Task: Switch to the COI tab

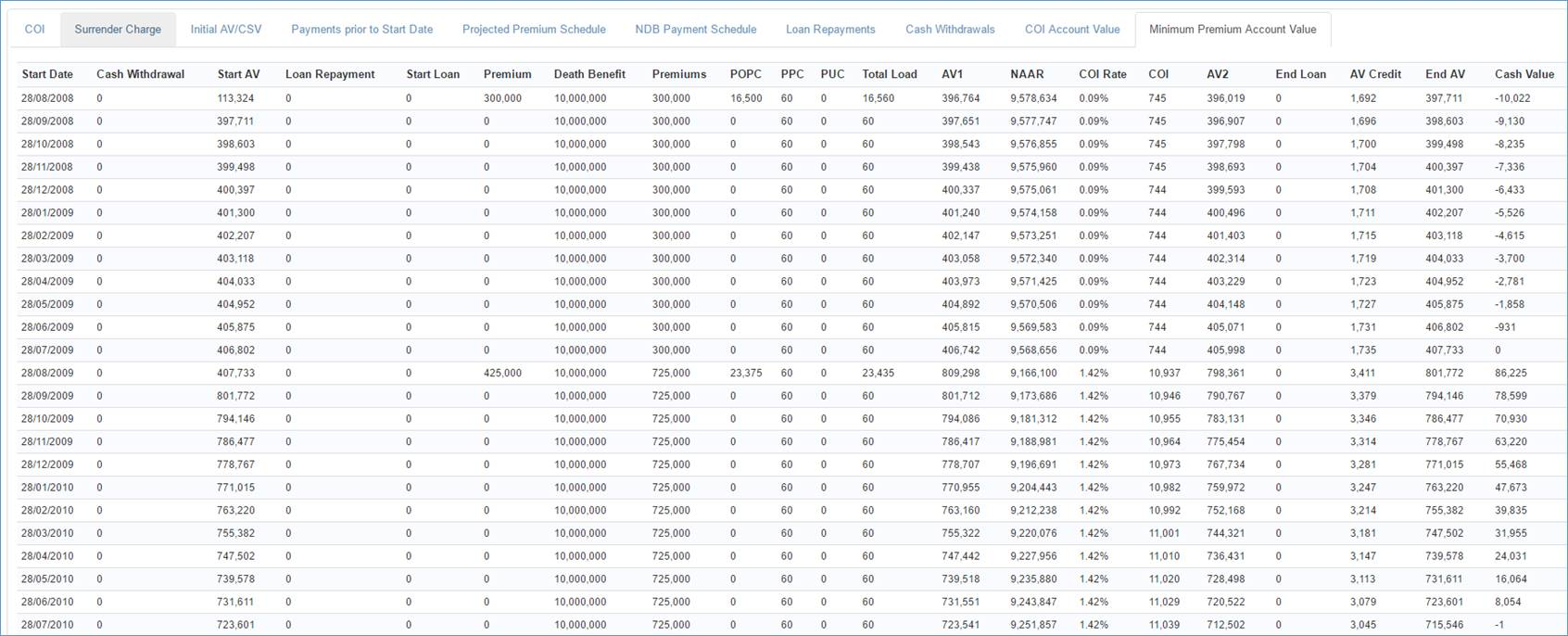Action: click(34, 30)
